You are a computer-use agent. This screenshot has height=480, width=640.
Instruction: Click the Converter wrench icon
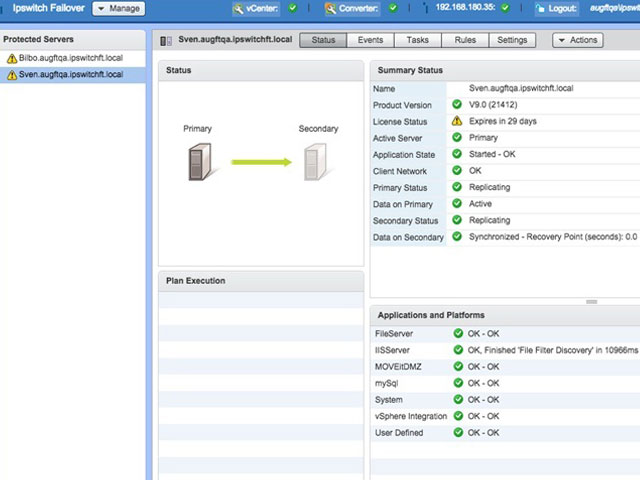(331, 9)
